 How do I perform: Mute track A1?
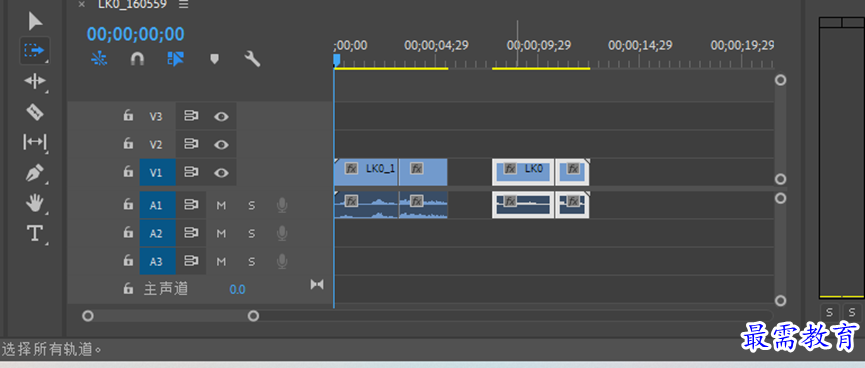coord(221,205)
